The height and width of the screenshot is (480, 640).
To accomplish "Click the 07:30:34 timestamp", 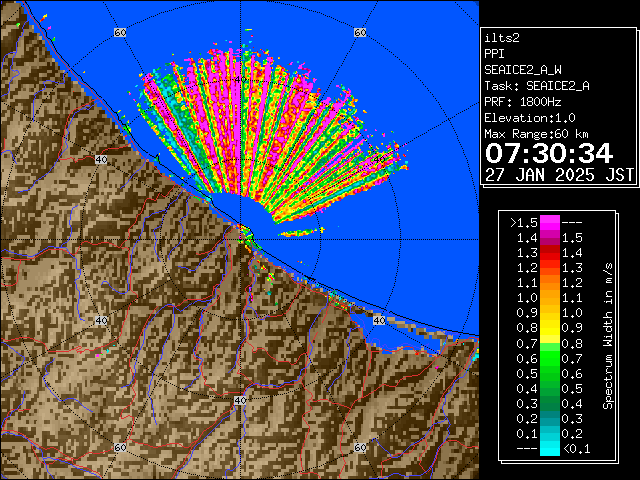I will (x=549, y=153).
